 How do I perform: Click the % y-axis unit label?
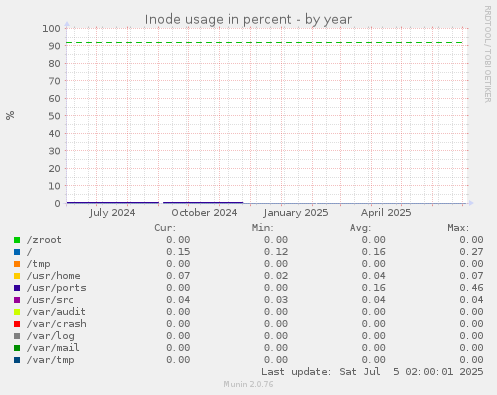(10, 115)
